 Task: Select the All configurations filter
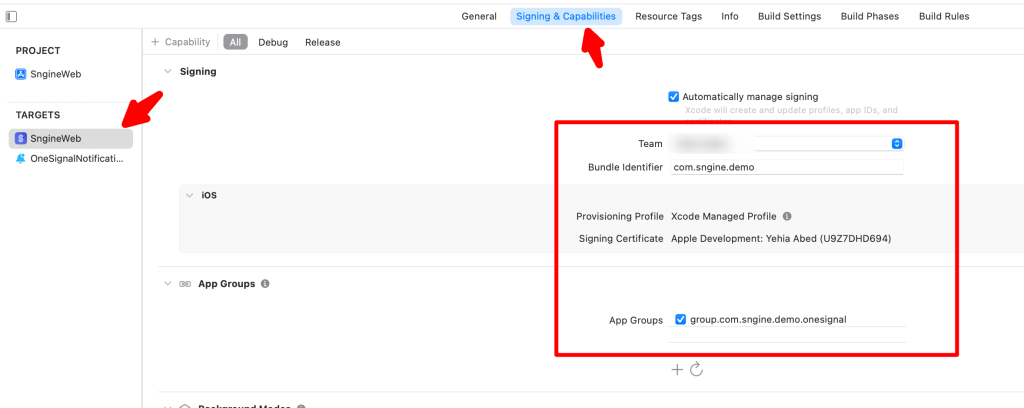click(235, 42)
